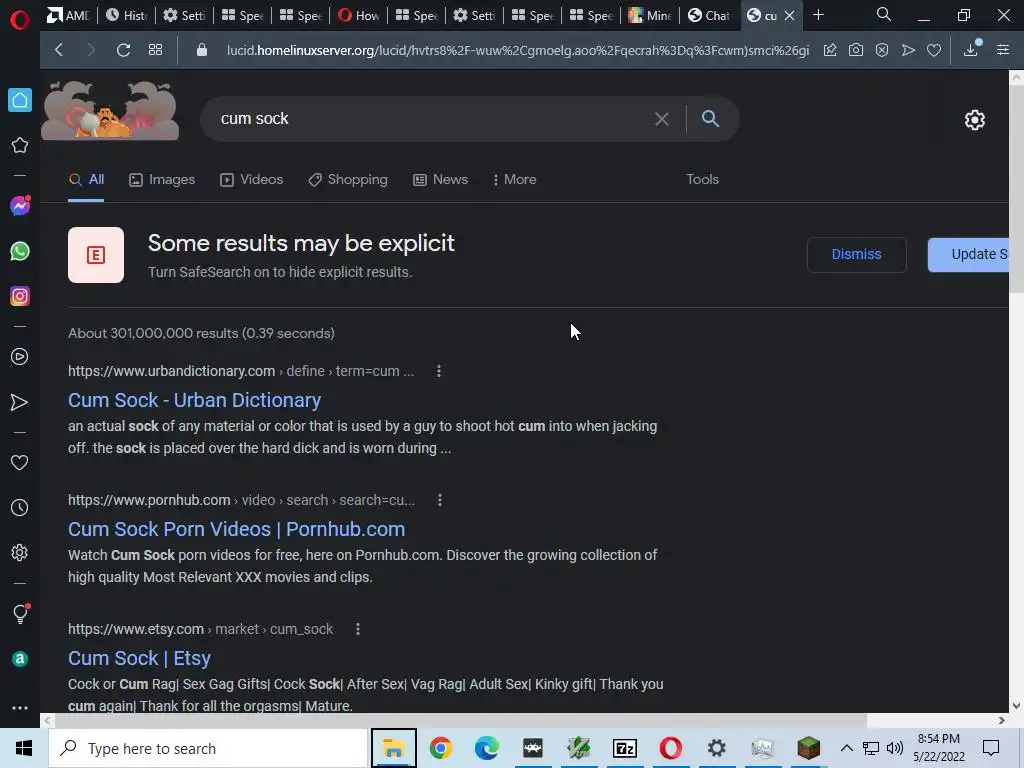
Task: Open Cum Sock - Urban Dictionary link
Action: [195, 400]
